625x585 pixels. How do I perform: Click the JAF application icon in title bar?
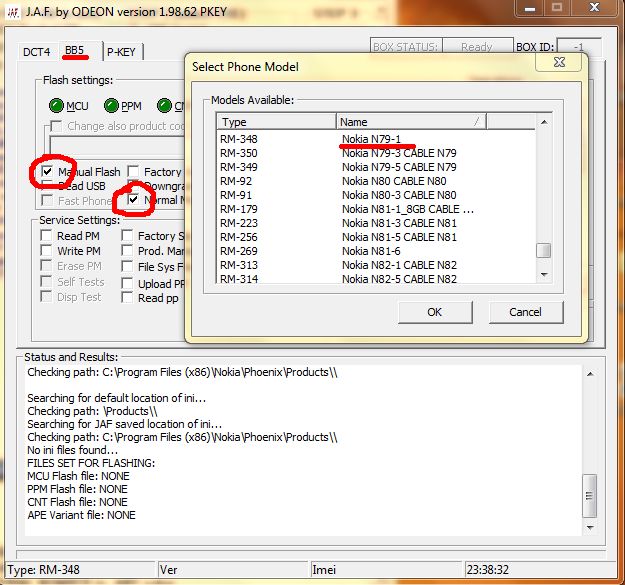click(x=13, y=11)
